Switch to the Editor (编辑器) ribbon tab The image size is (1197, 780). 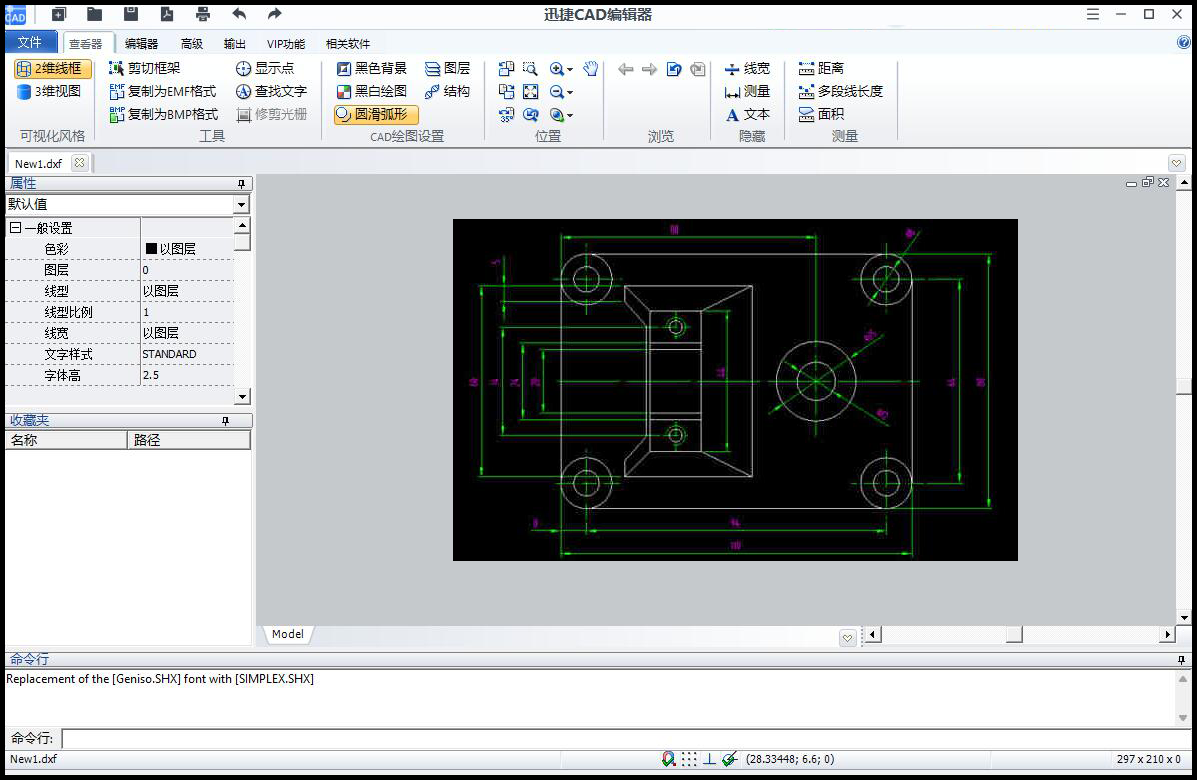point(141,44)
